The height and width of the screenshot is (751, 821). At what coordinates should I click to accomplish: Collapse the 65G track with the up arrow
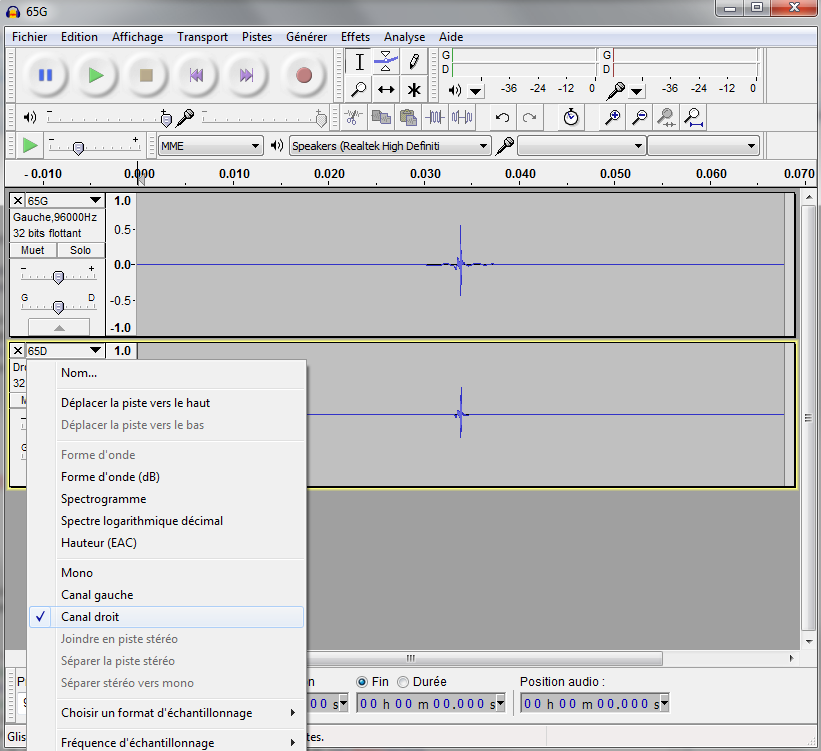(x=59, y=328)
